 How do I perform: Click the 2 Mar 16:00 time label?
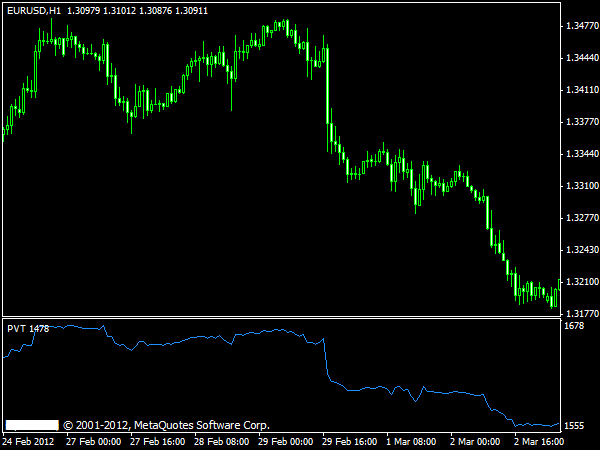tap(539, 442)
